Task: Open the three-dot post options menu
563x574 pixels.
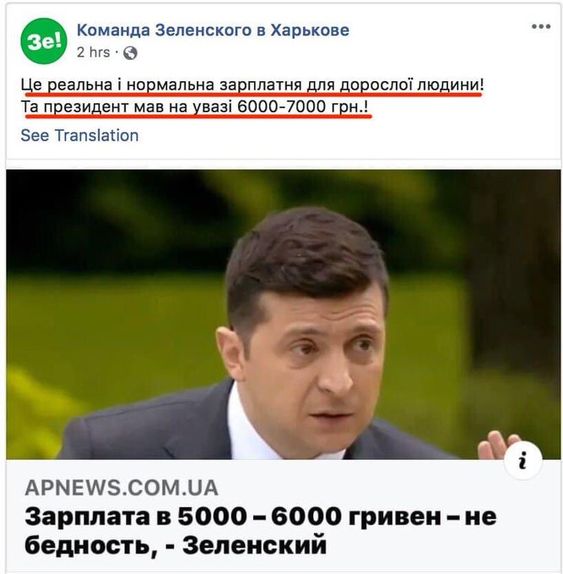Action: pos(541,26)
